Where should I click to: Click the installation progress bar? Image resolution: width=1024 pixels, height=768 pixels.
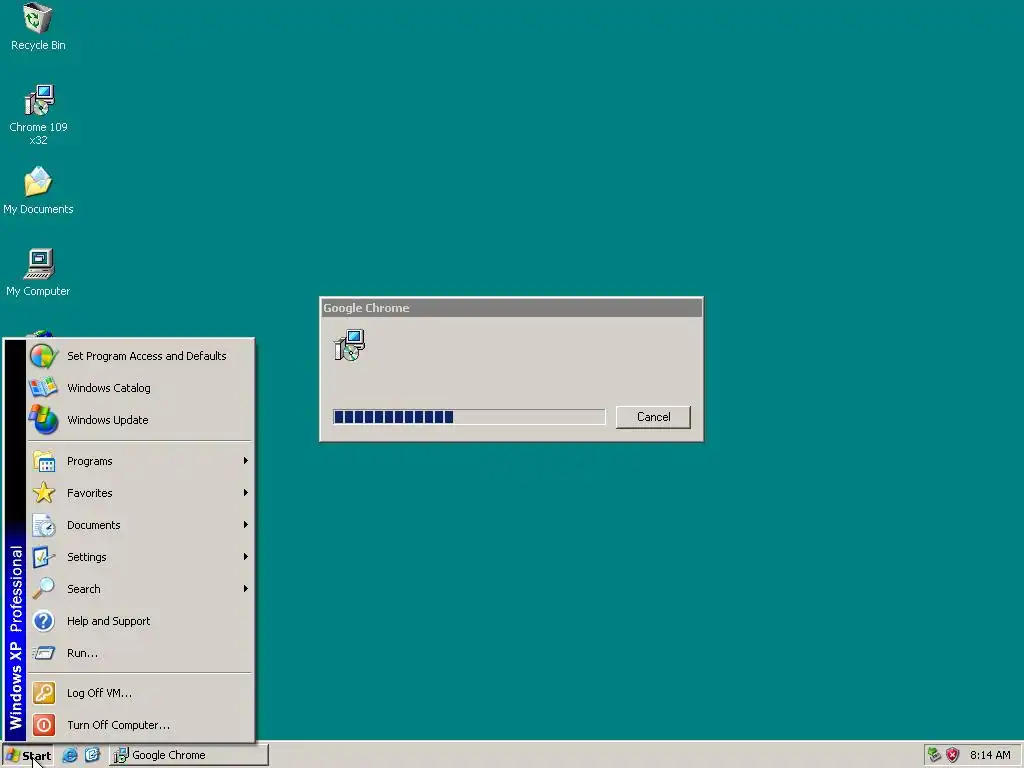point(469,417)
